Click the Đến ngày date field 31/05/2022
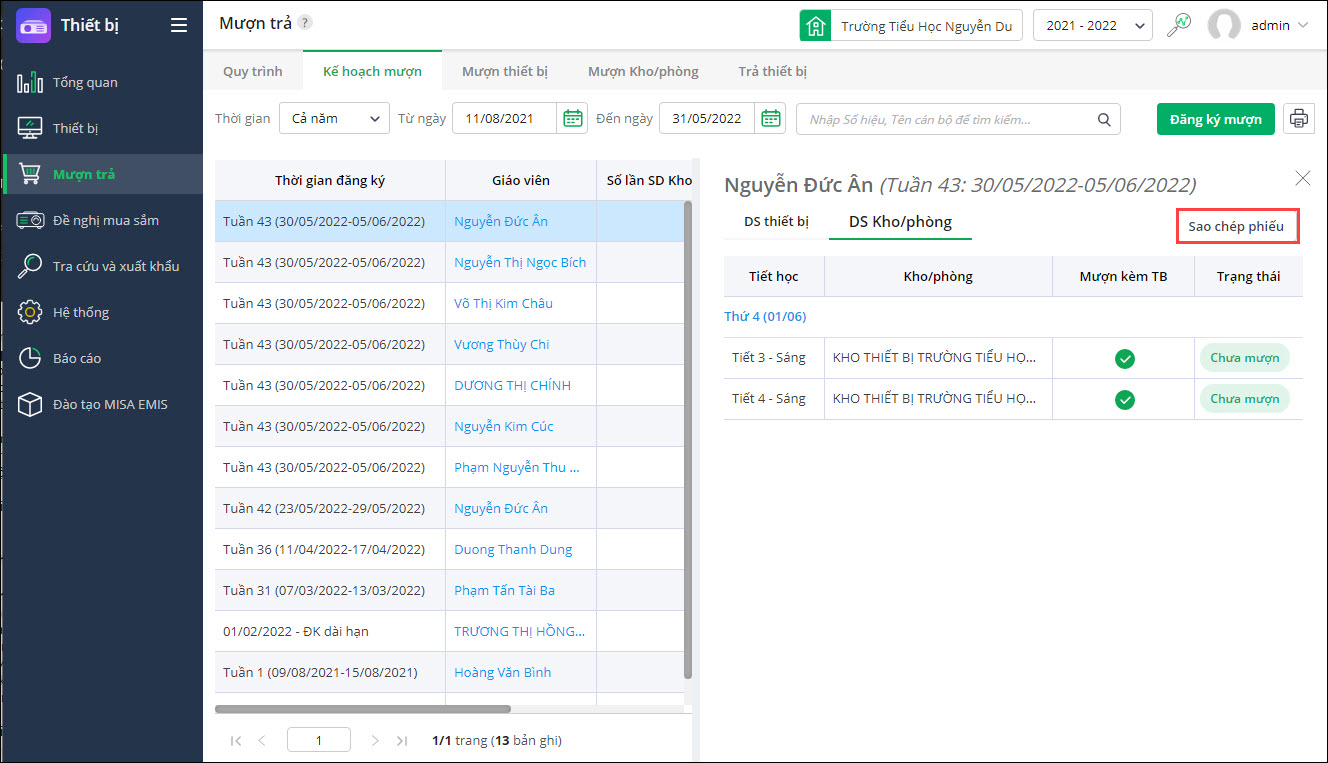The image size is (1328, 763). pos(707,118)
